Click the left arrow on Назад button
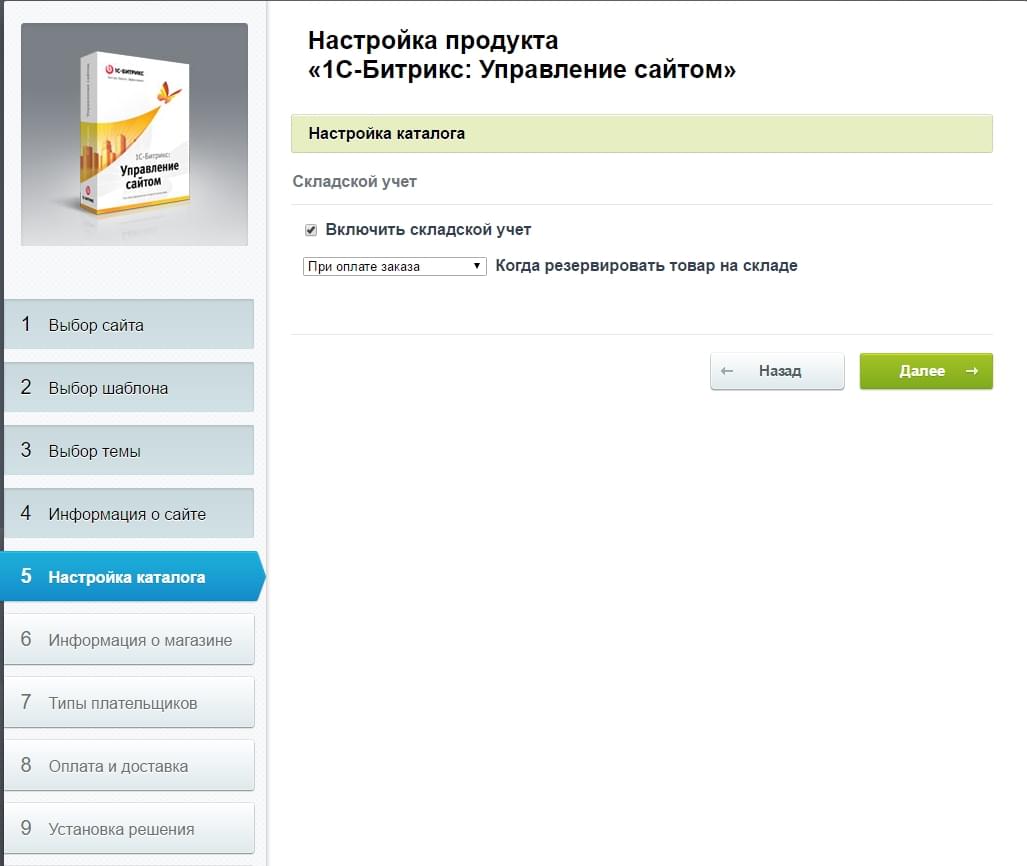The width and height of the screenshot is (1027, 866). pos(726,371)
